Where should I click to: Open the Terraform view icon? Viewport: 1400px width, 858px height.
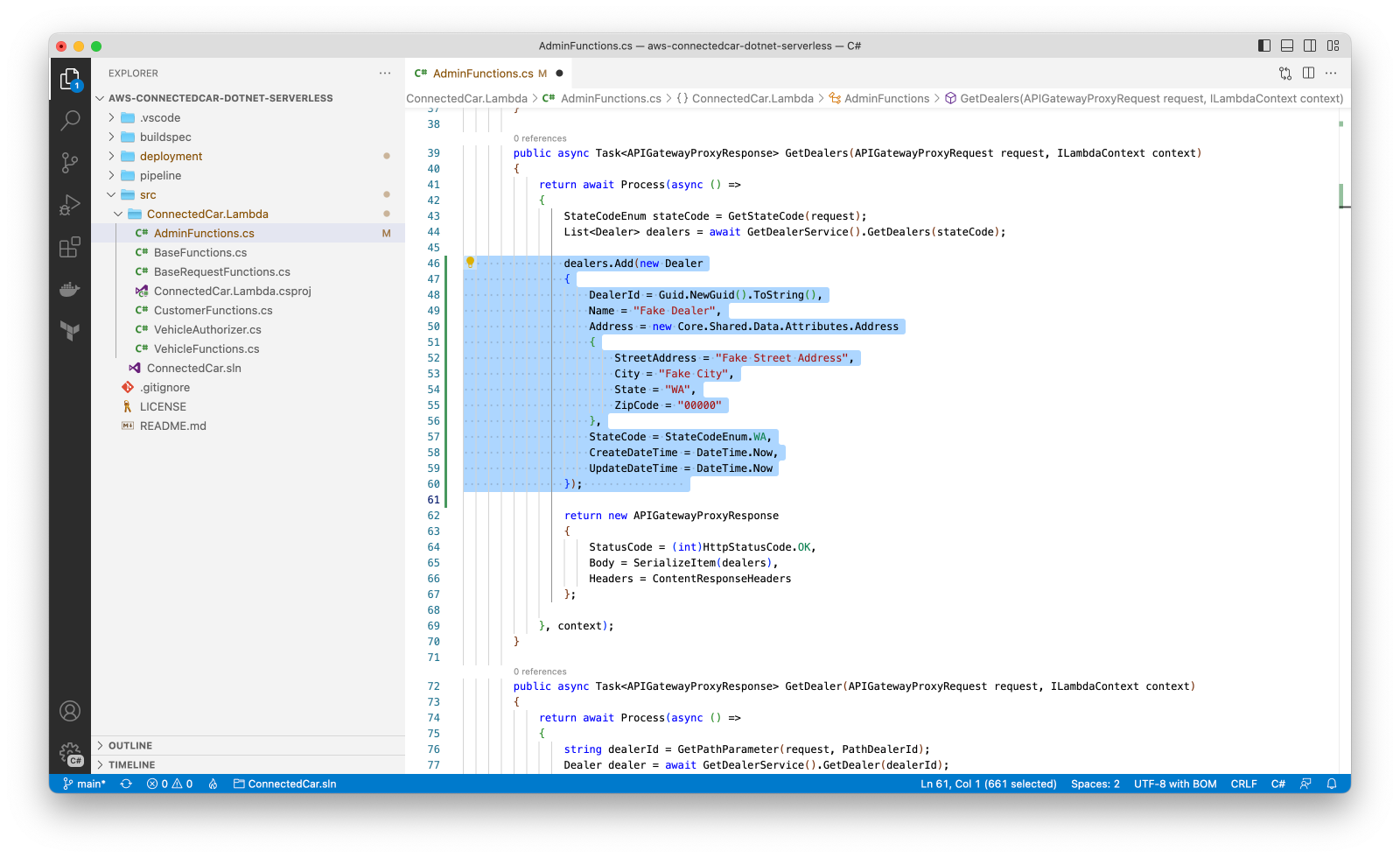pos(70,330)
